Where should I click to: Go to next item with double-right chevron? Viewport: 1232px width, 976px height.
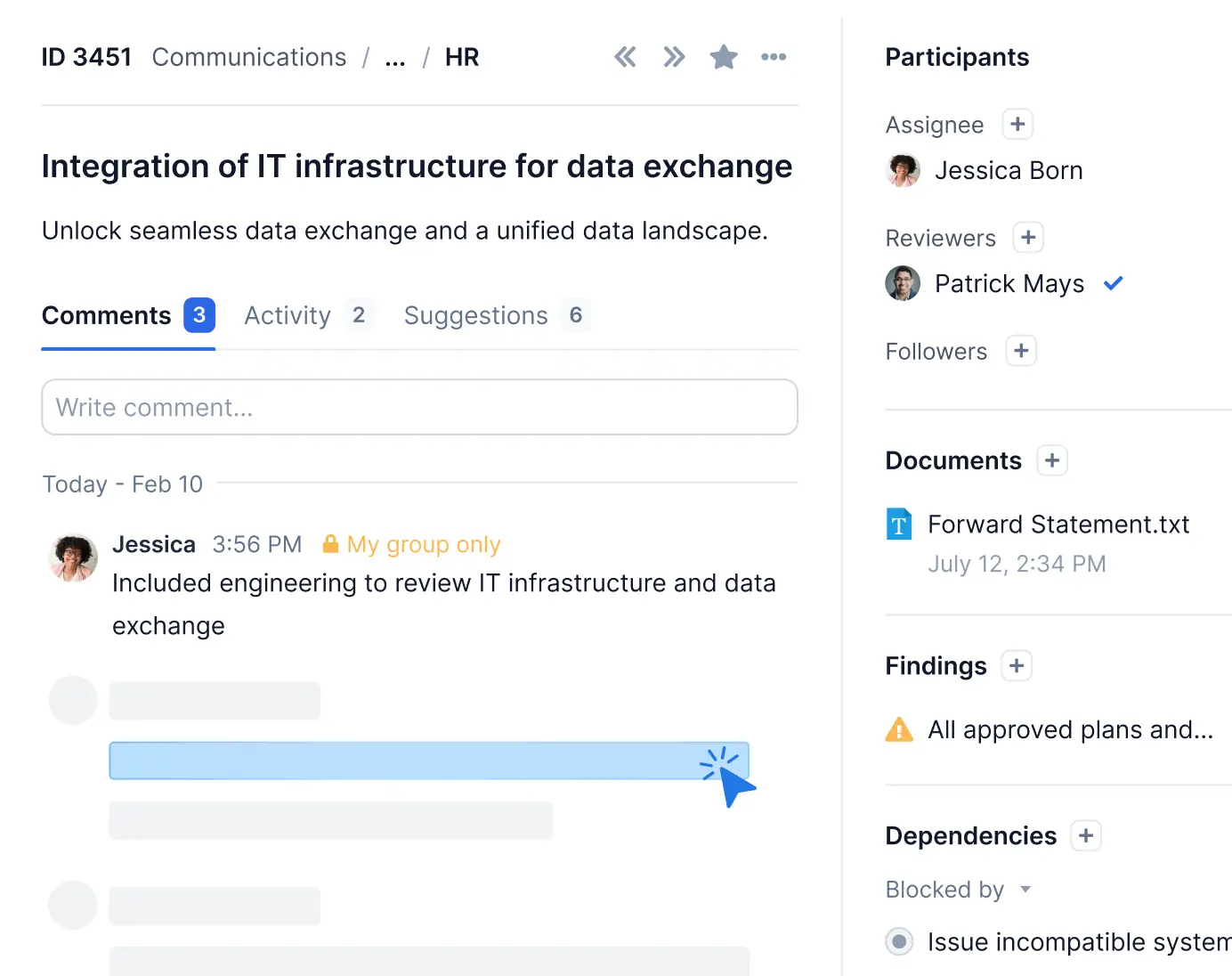674,58
